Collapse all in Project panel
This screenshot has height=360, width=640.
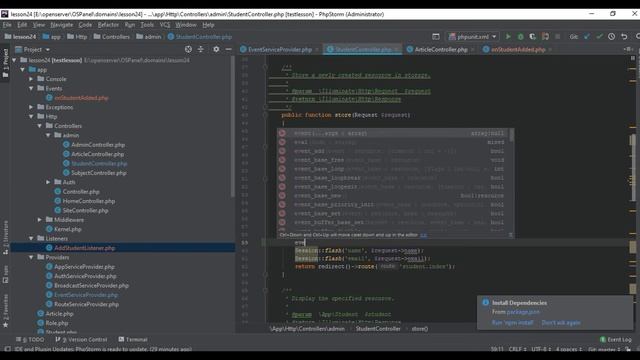click(x=200, y=49)
